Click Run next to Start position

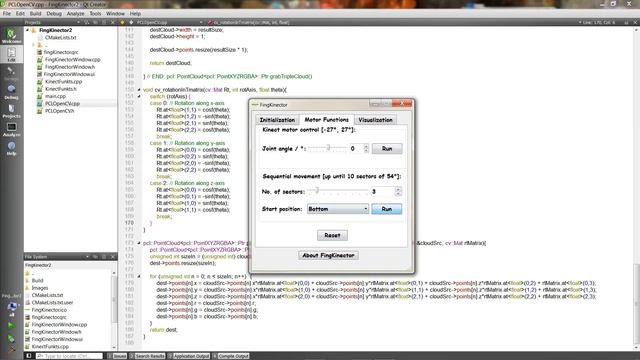pyautogui.click(x=387, y=209)
